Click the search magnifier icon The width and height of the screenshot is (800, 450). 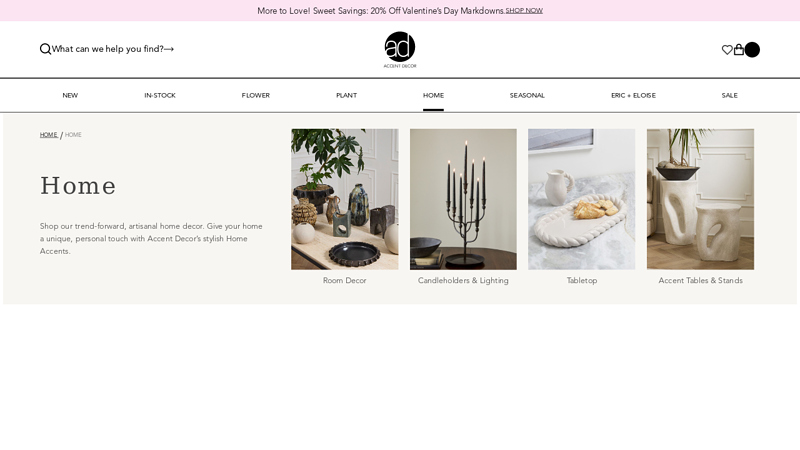tap(45, 49)
